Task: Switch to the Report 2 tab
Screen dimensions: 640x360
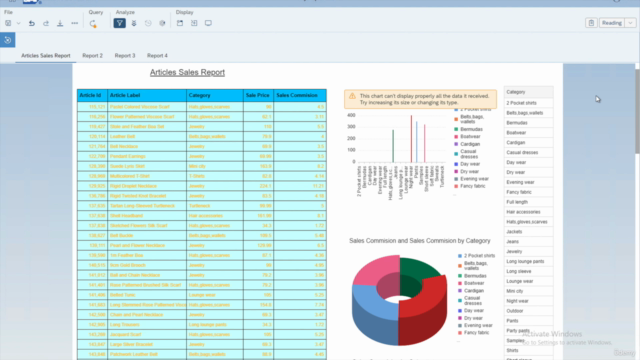Action: click(92, 56)
